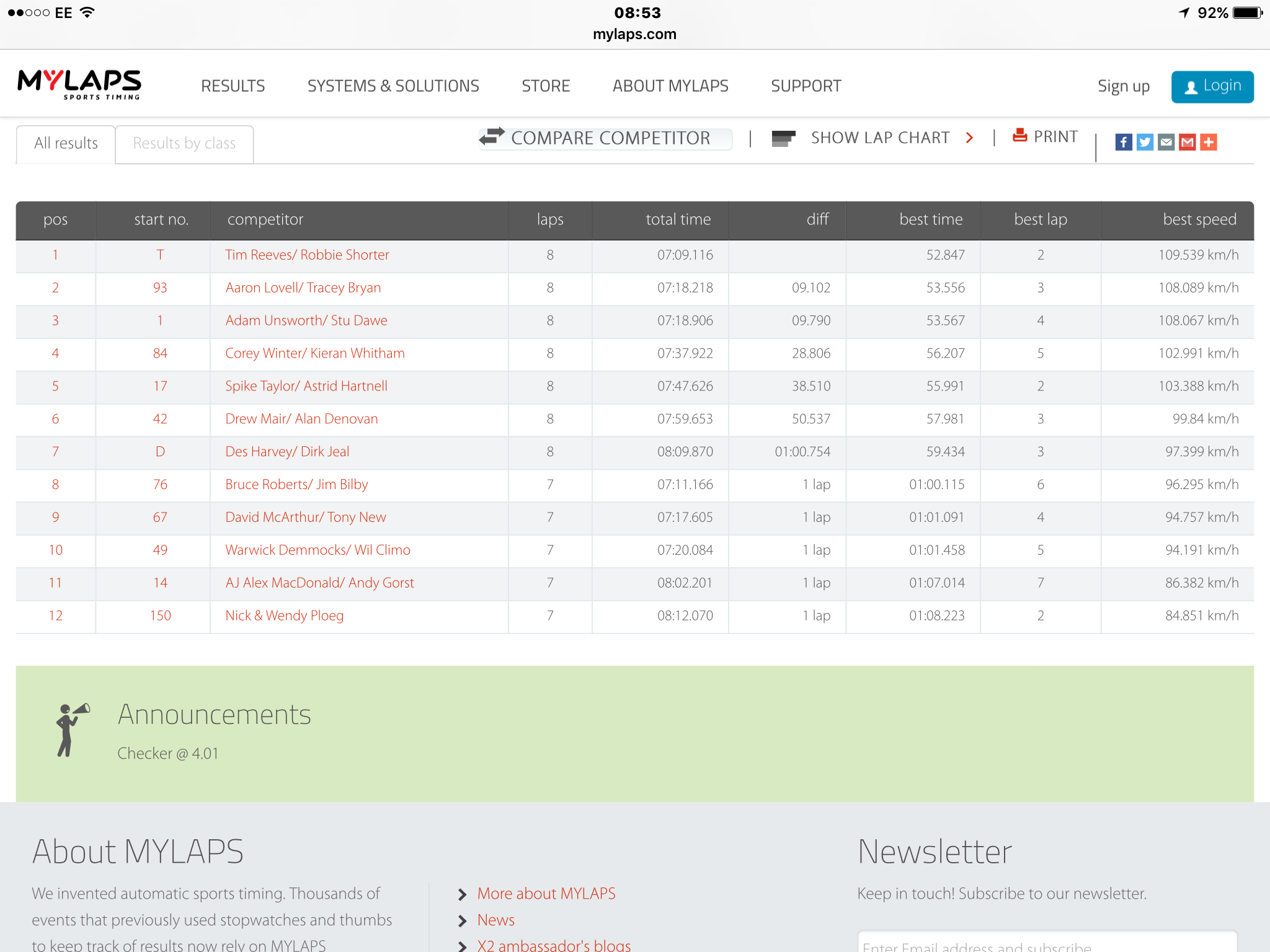Share by email envelope icon
1270x952 pixels.
[1166, 142]
